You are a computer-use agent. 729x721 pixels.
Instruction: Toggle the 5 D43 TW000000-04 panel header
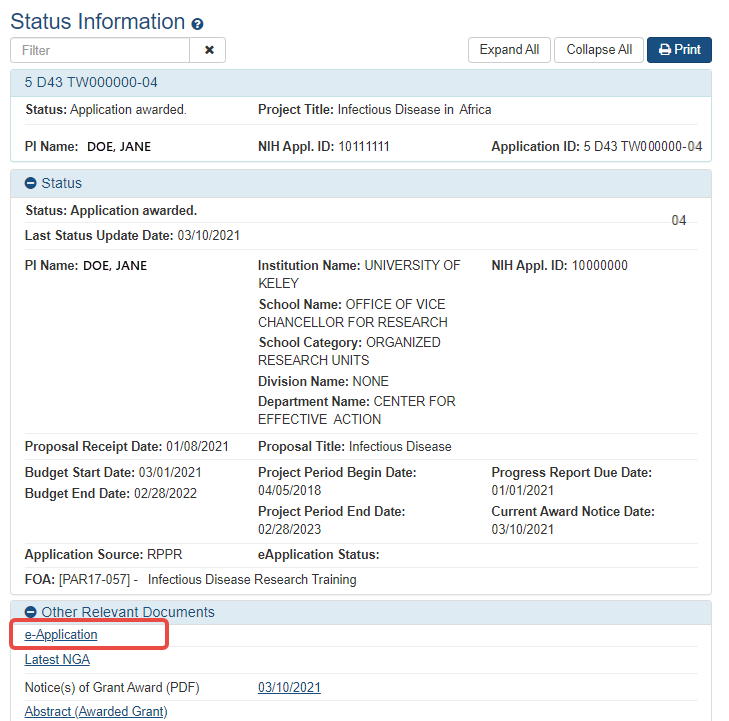[91, 83]
